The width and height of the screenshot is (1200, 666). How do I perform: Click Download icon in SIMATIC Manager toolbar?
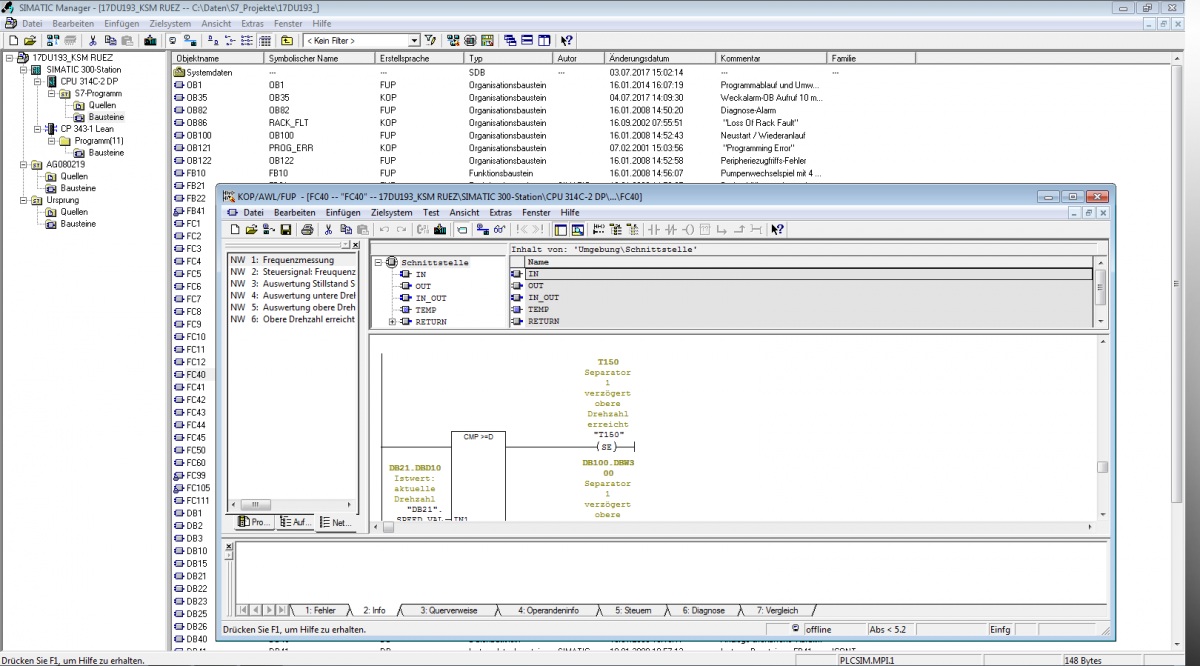point(150,41)
